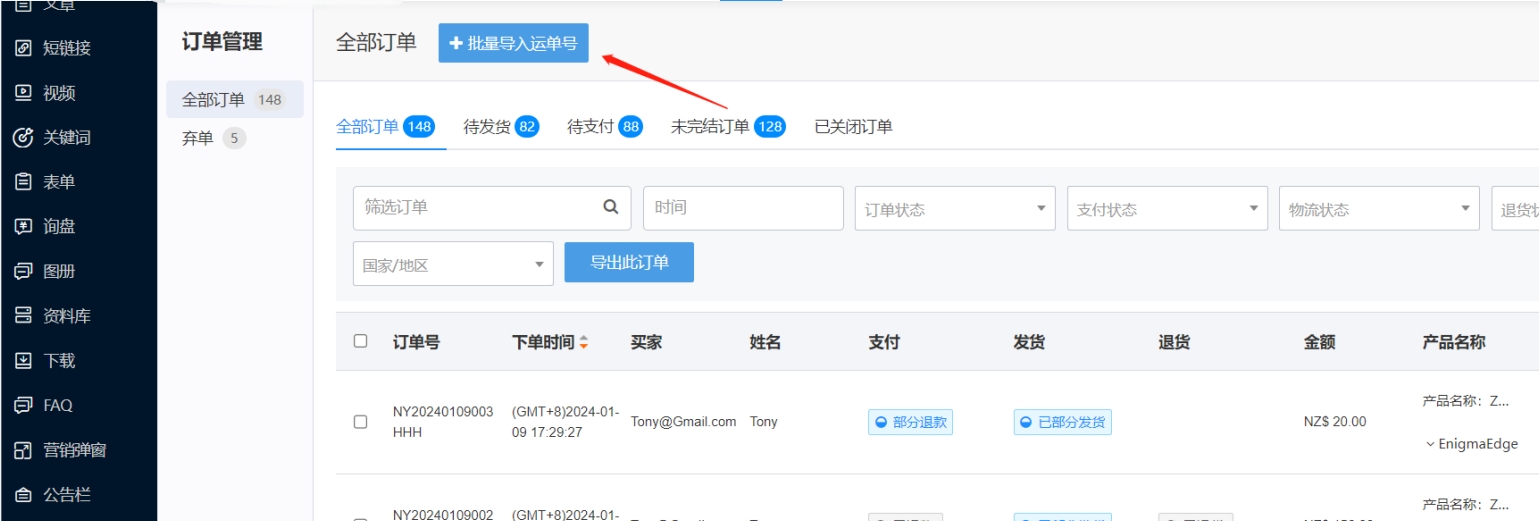Open the 订单状态 dropdown
Screen dimensions: 1539x521
click(954, 209)
